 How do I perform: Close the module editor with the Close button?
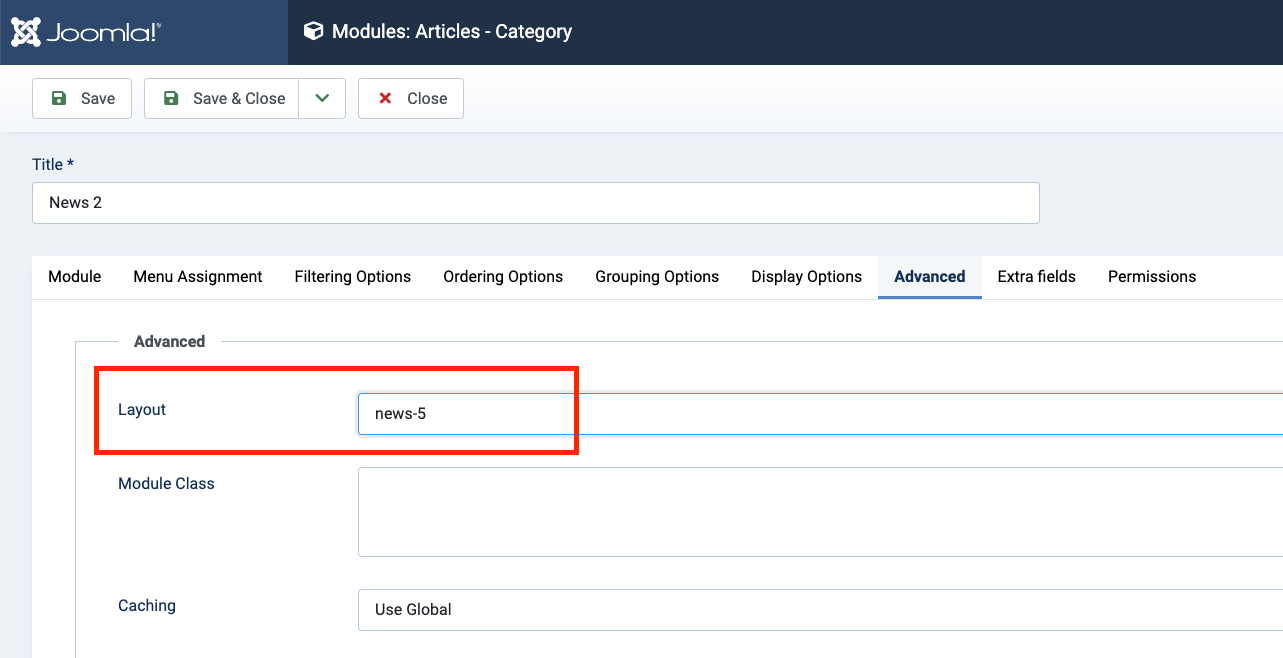tap(411, 98)
